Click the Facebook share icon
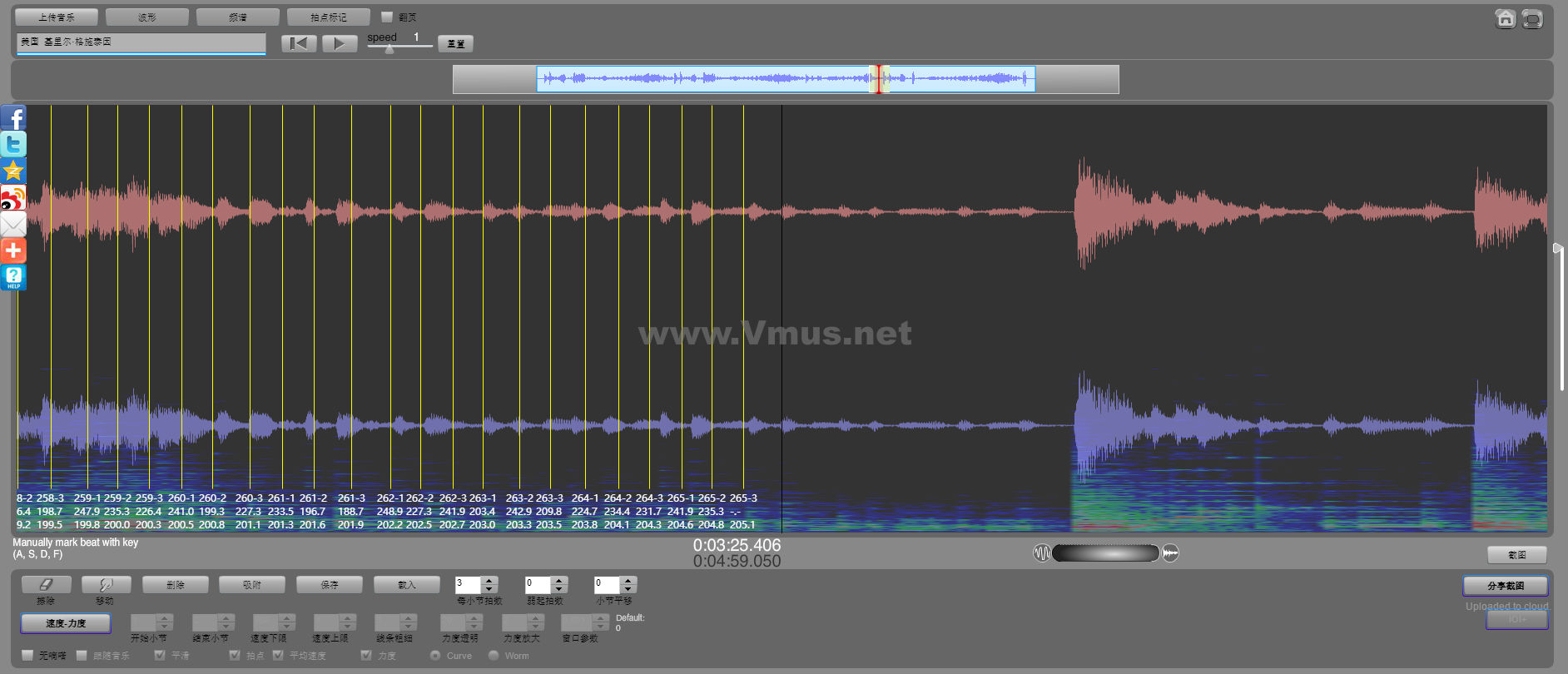1568x674 pixels. (x=13, y=118)
